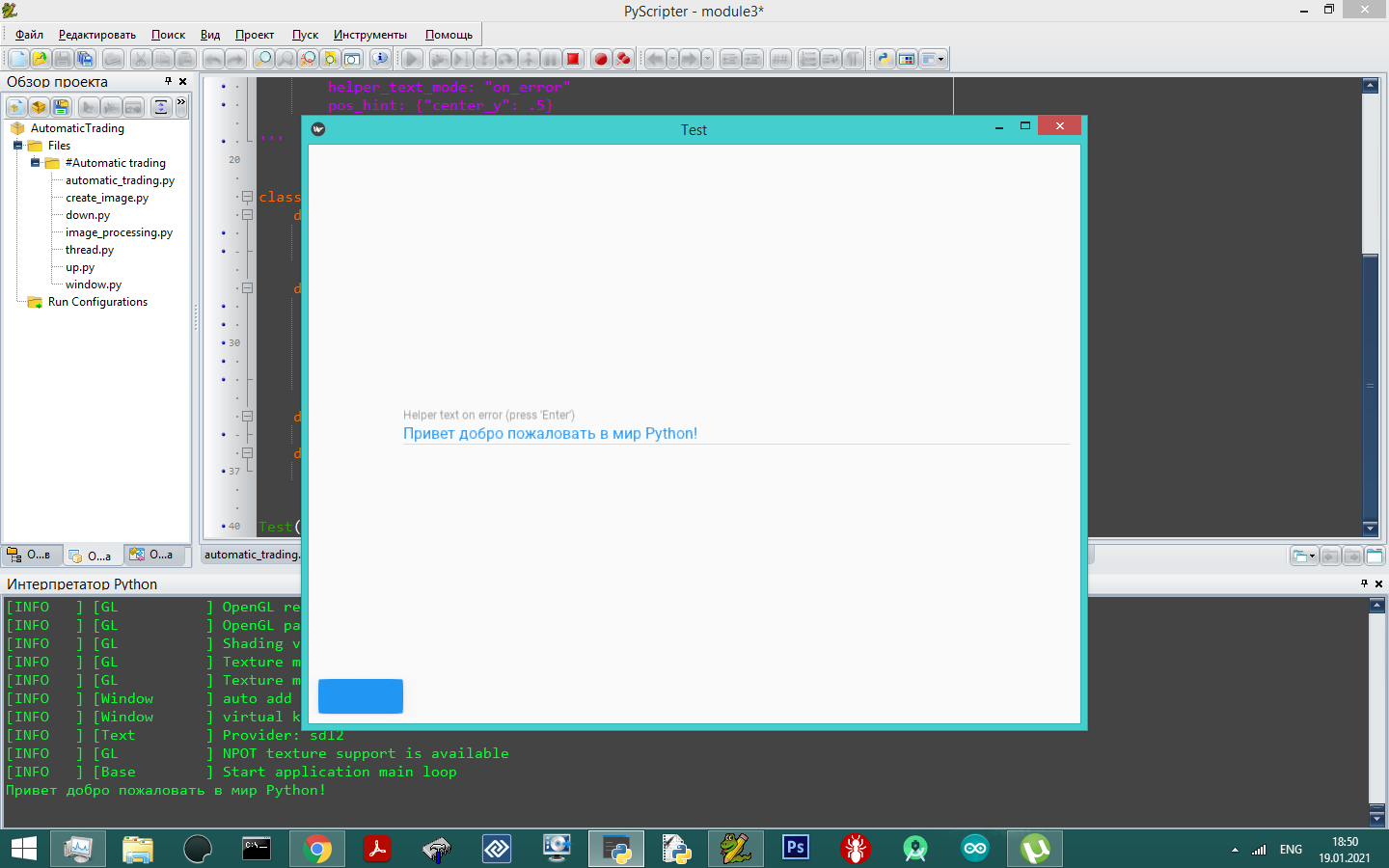Close the project explorer panel
The image size is (1389, 868).
click(183, 81)
